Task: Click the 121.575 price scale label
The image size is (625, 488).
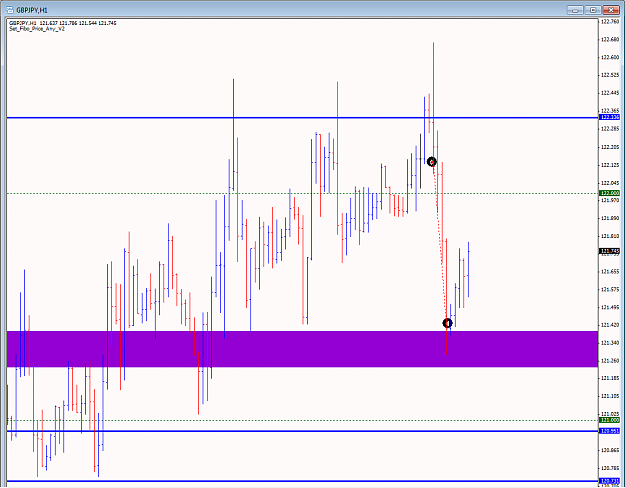Action: pyautogui.click(x=610, y=289)
